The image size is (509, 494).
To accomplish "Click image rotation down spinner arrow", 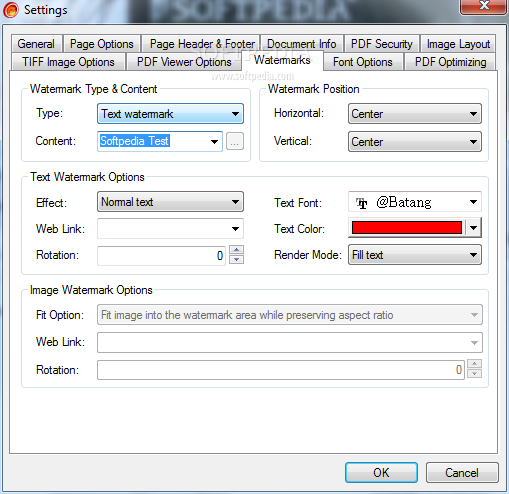I will 474,373.
